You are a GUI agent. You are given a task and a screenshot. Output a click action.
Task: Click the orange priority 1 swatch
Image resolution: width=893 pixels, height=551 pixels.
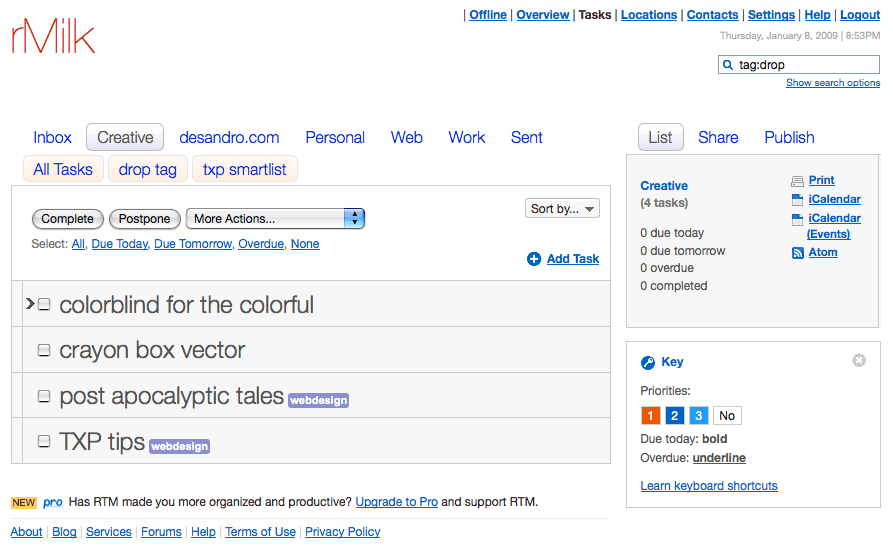tap(650, 416)
